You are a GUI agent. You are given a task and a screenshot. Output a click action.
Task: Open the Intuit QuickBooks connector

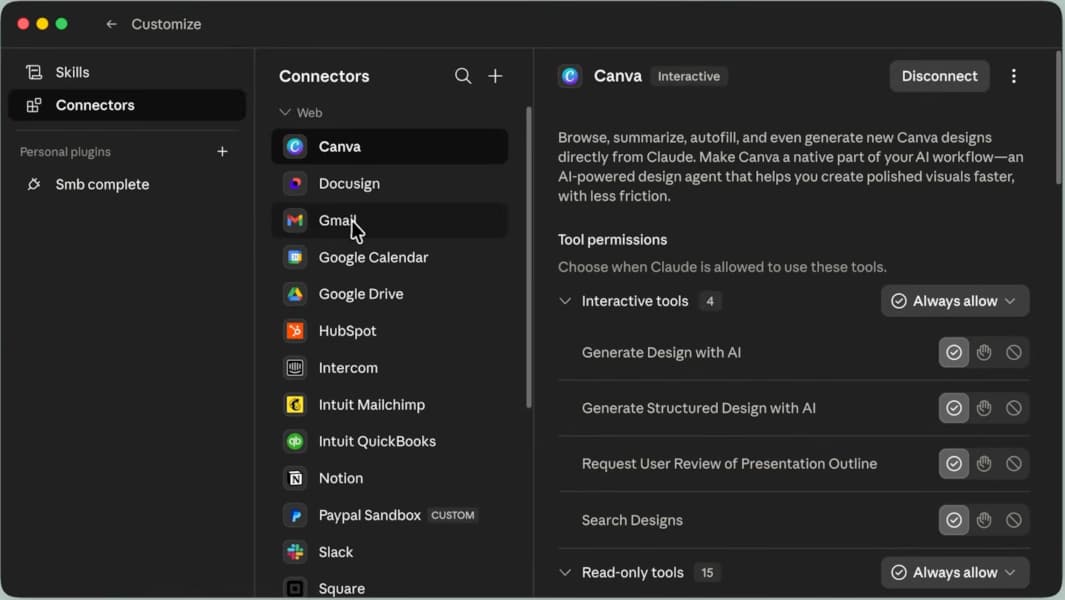390,442
